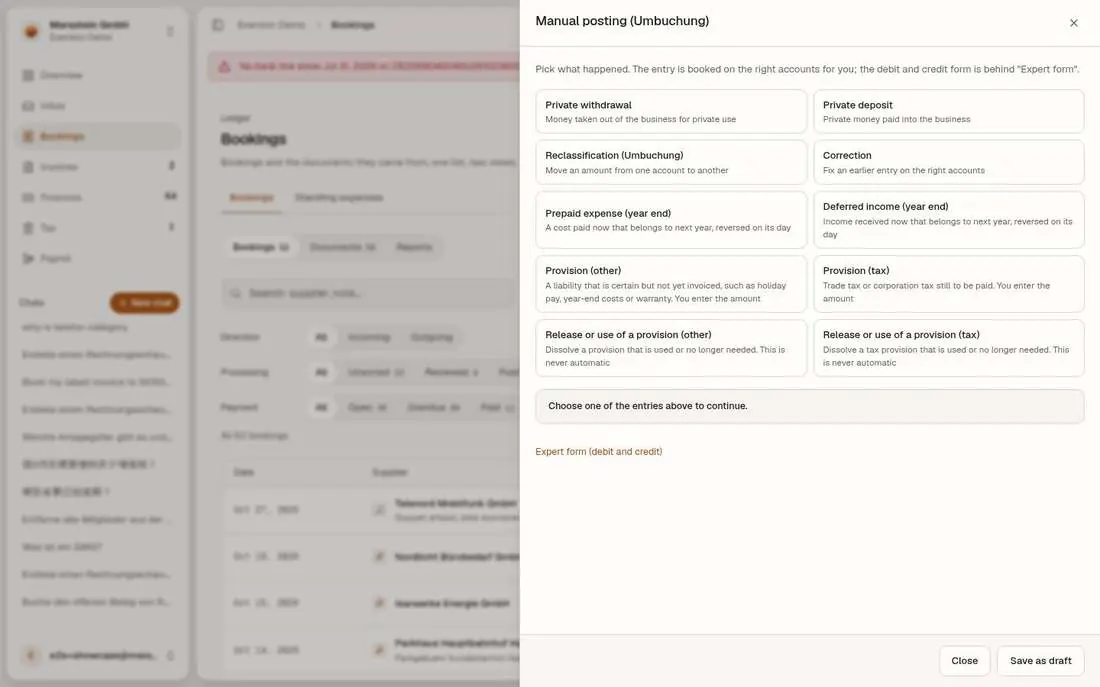This screenshot has width=1100, height=687.
Task: Click the Manual posting (Umbuchung) title
Action: (x=622, y=21)
